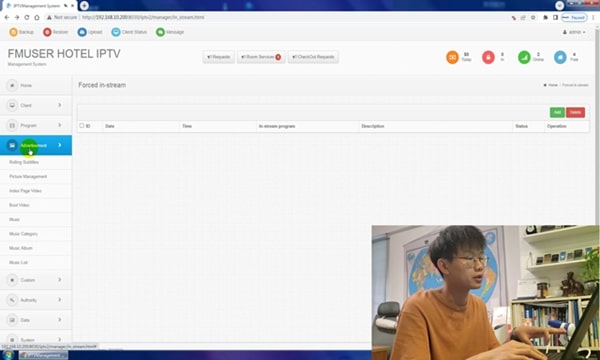Open a new browser tab with plus

[84, 5]
